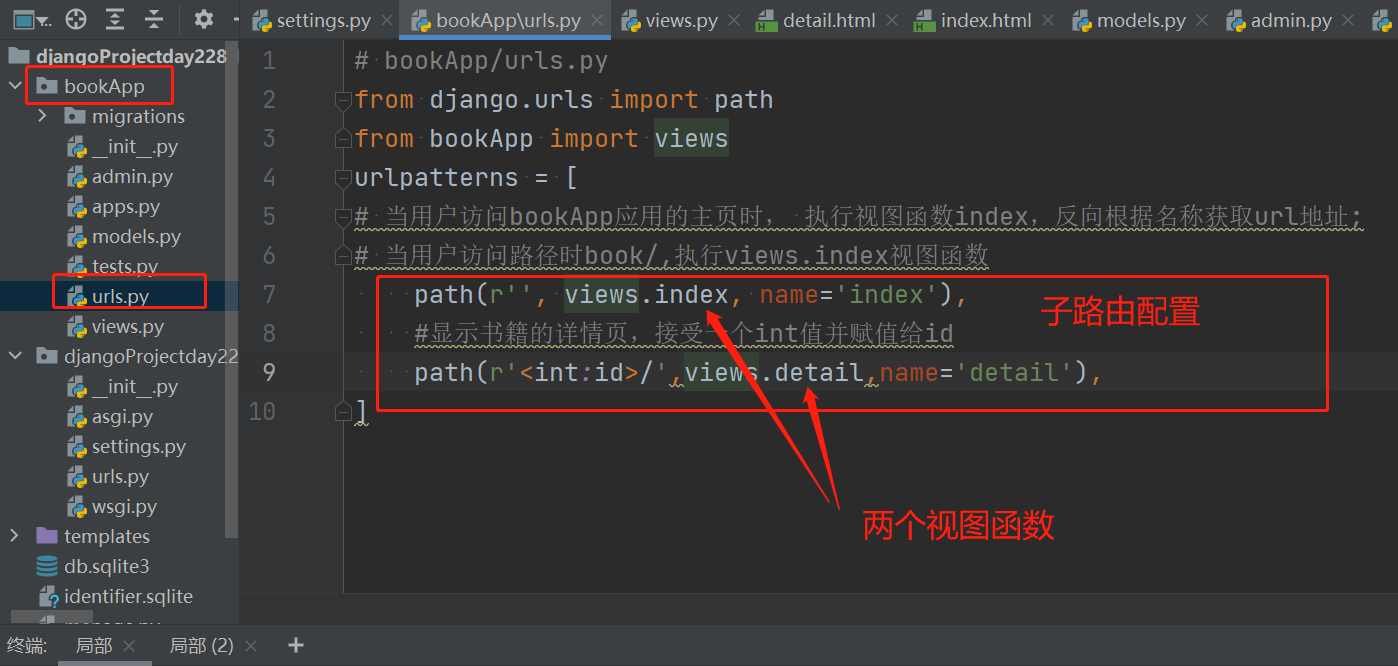Close the bookApp\urls.py editor tab
Image resolution: width=1398 pixels, height=666 pixels.
point(597,21)
